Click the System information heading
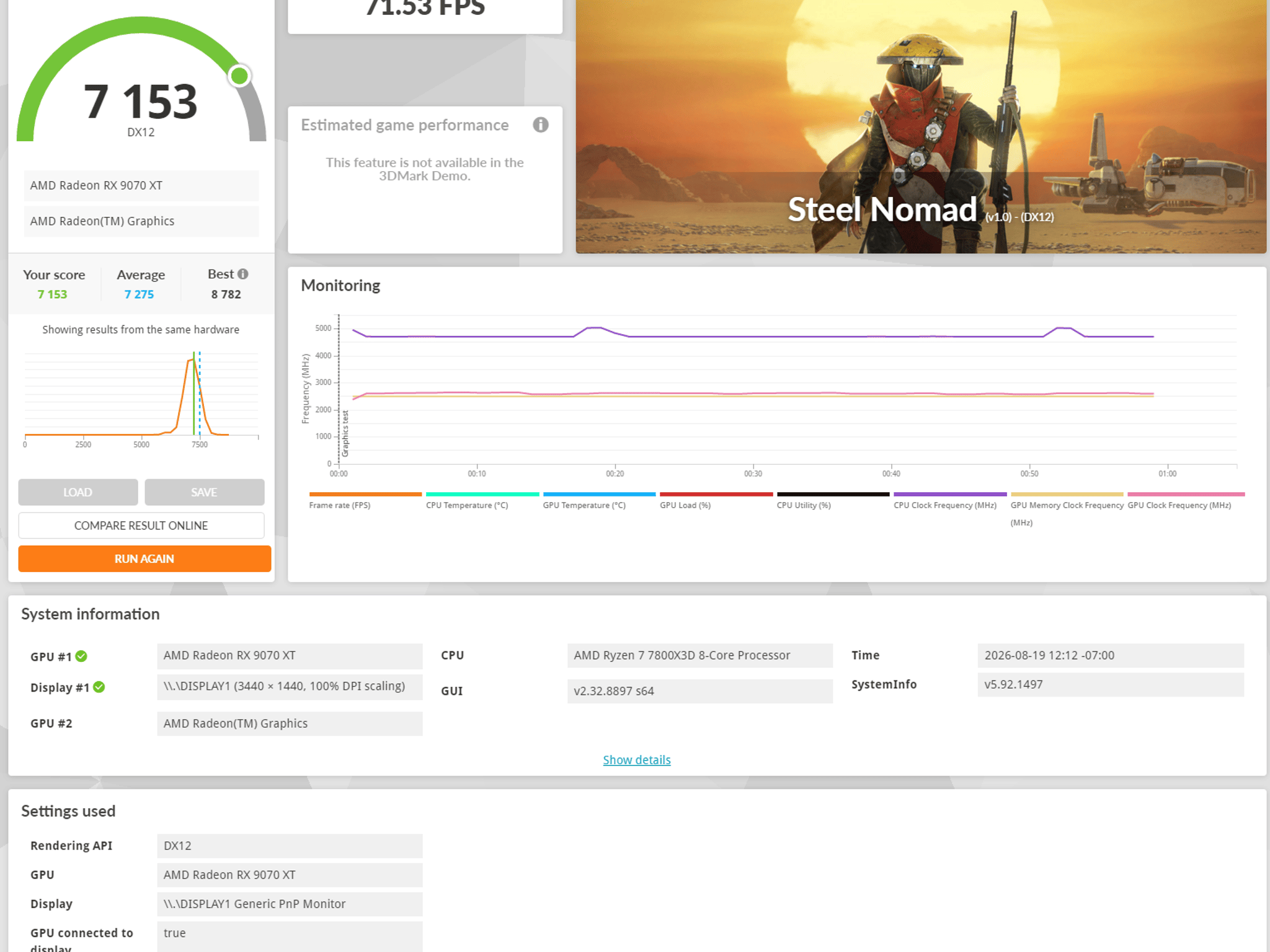Screen dimensions: 1270x952 [91, 614]
